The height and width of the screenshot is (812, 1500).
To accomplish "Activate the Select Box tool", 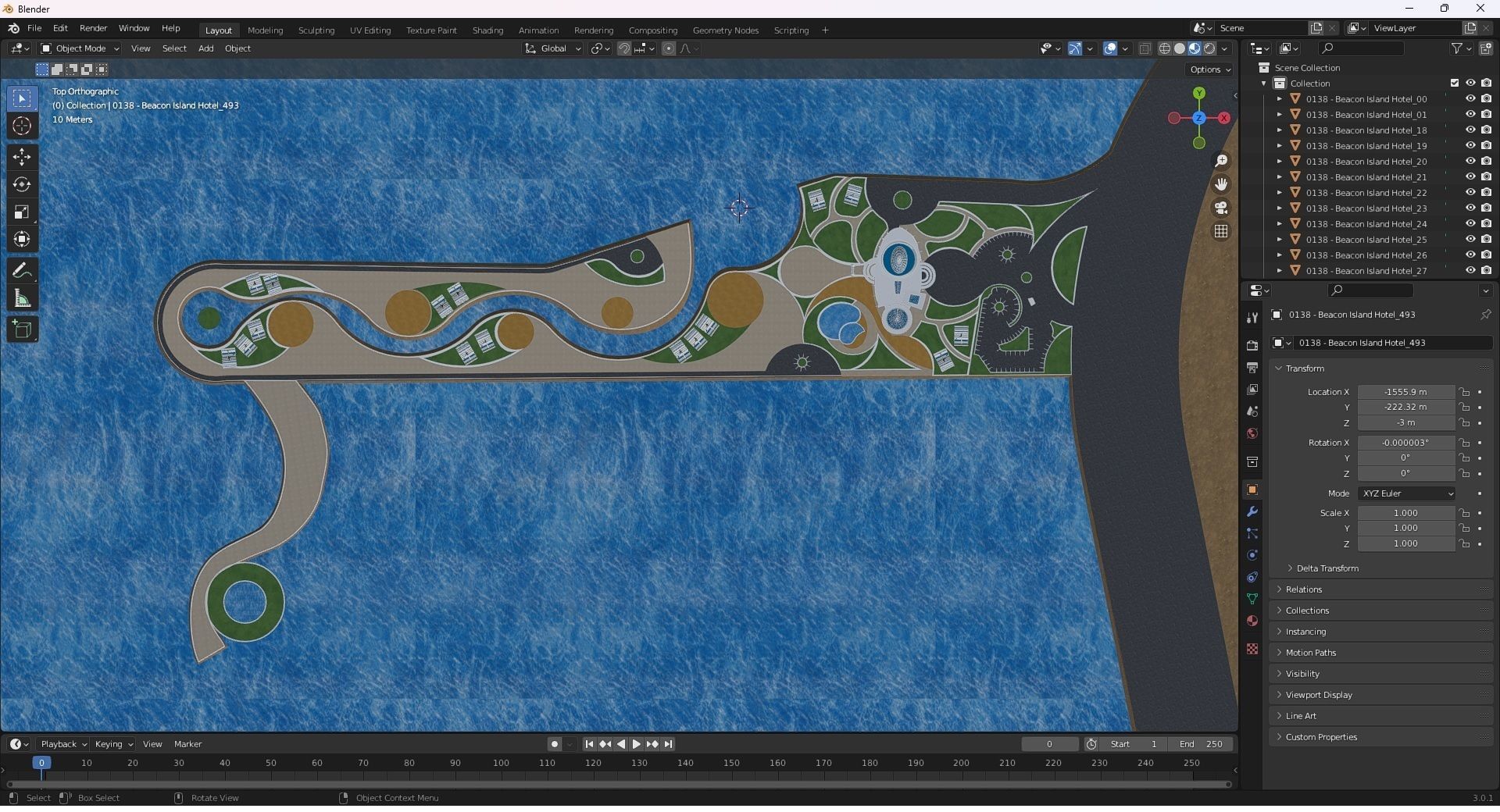I will 22,98.
